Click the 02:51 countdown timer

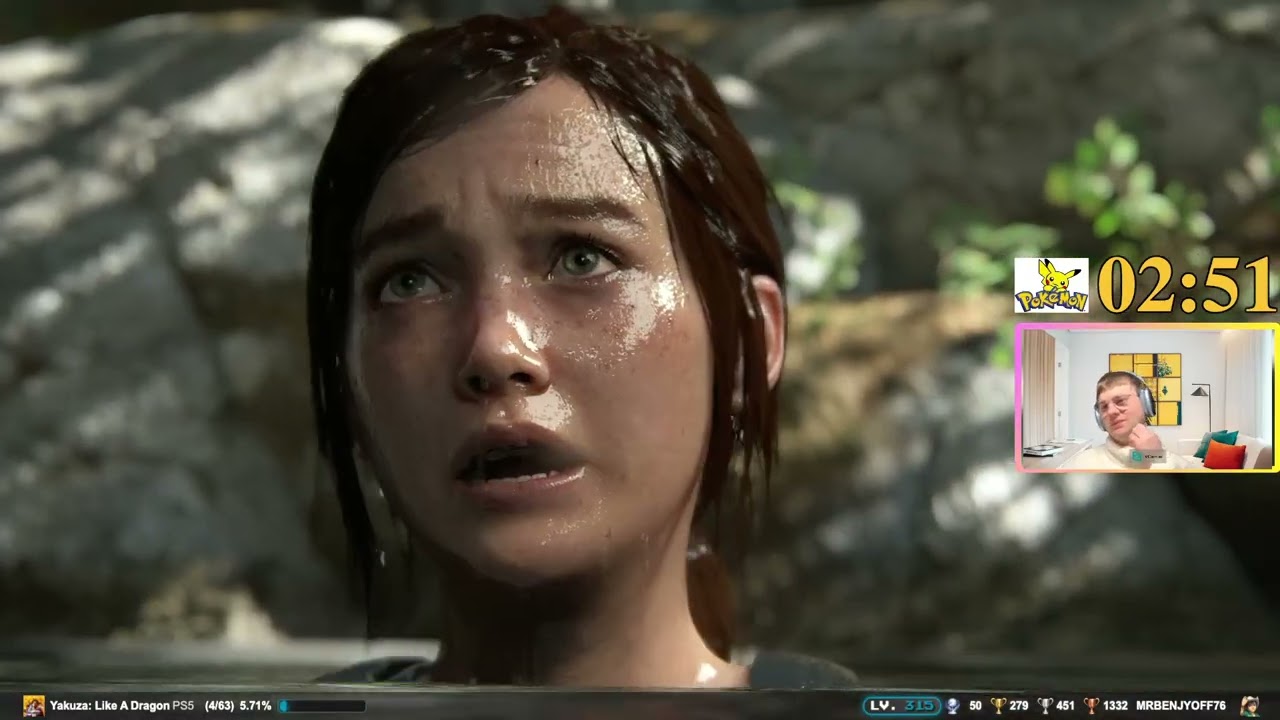coord(1185,286)
